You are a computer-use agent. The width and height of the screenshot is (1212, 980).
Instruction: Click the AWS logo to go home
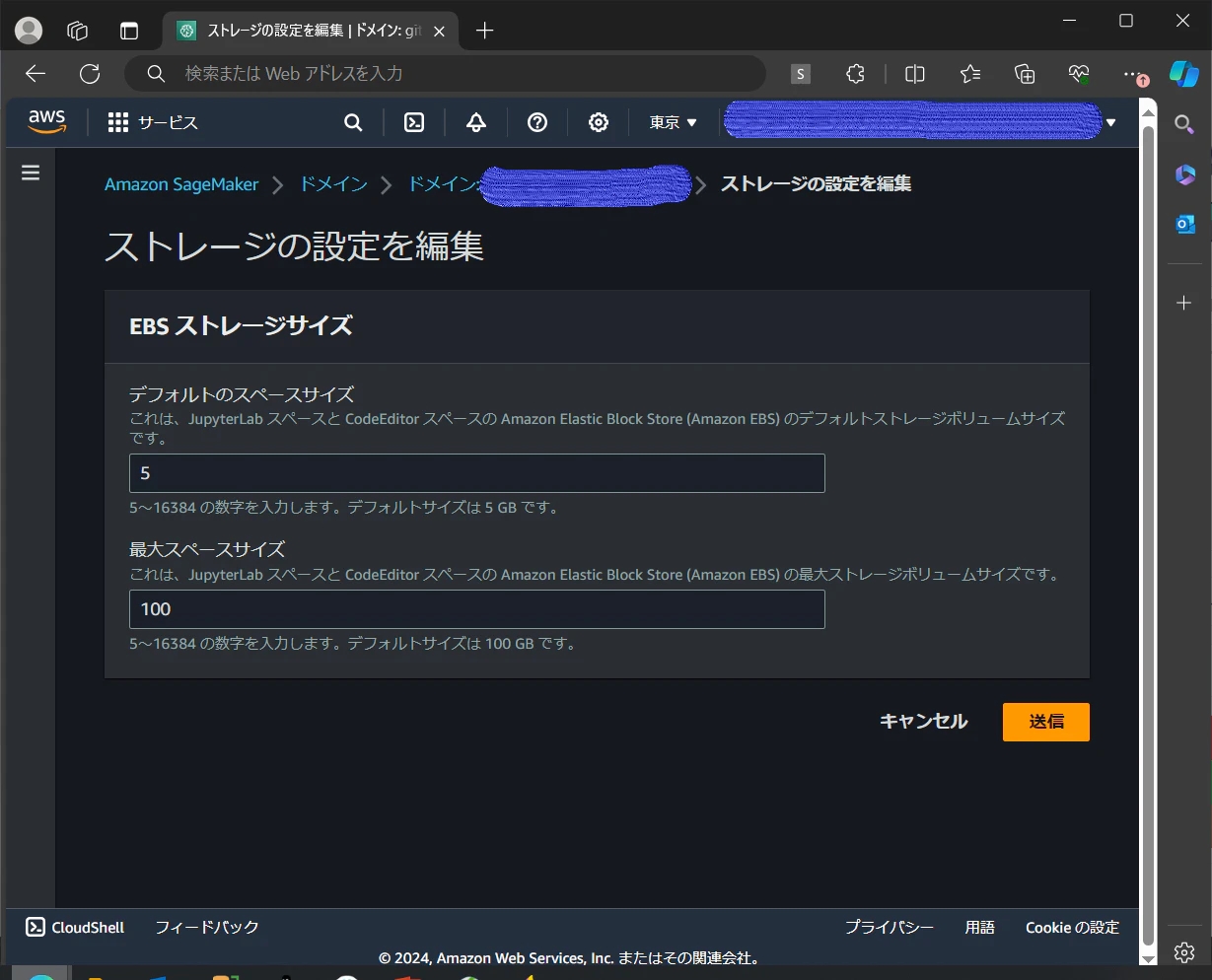pyautogui.click(x=46, y=120)
